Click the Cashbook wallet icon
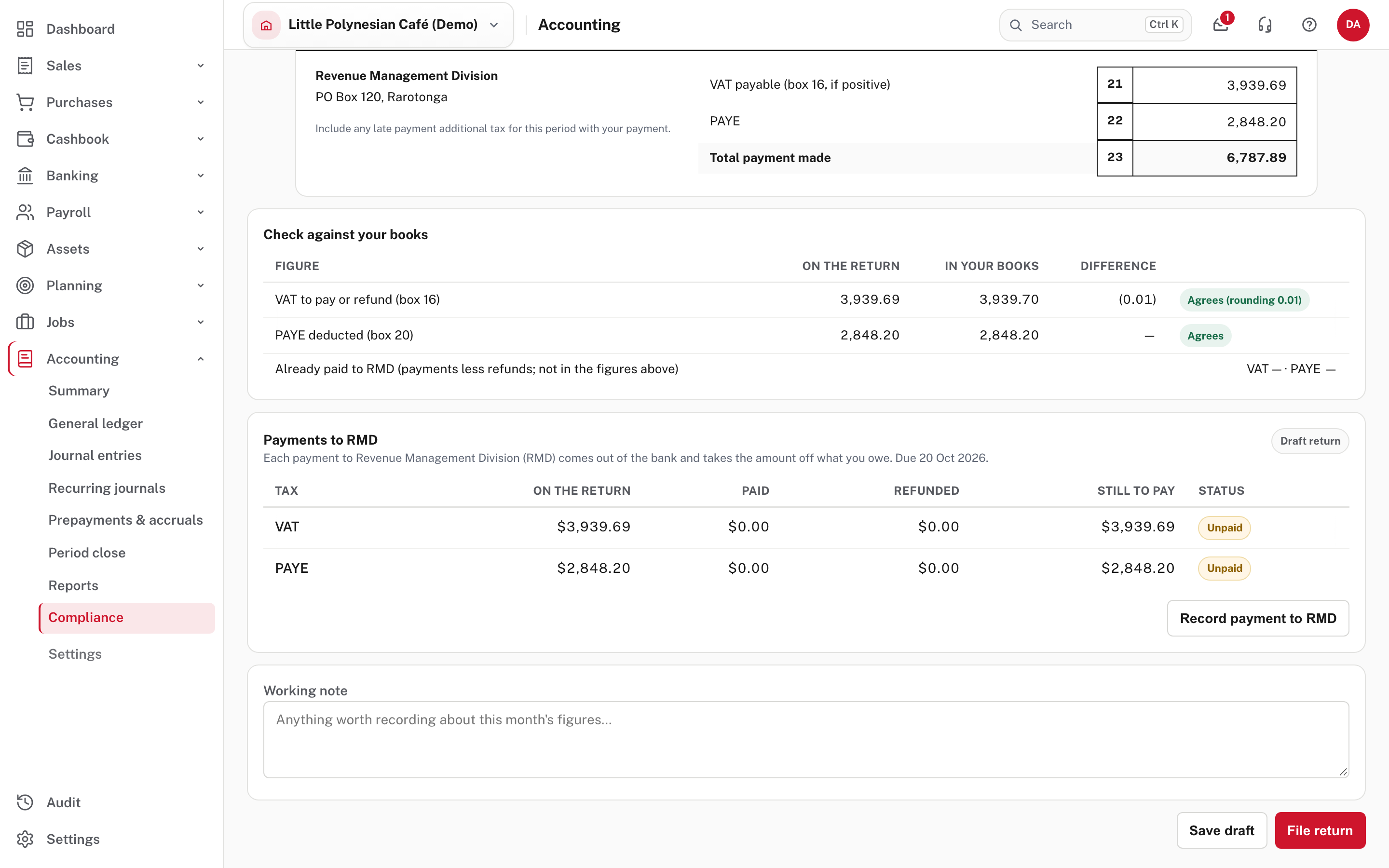Image resolution: width=1389 pixels, height=868 pixels. tap(25, 139)
